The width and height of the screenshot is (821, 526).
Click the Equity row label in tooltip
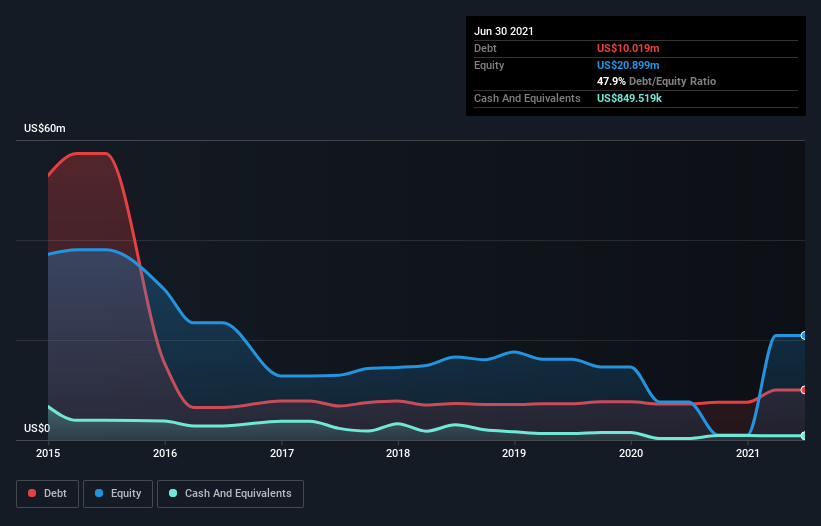coord(489,65)
